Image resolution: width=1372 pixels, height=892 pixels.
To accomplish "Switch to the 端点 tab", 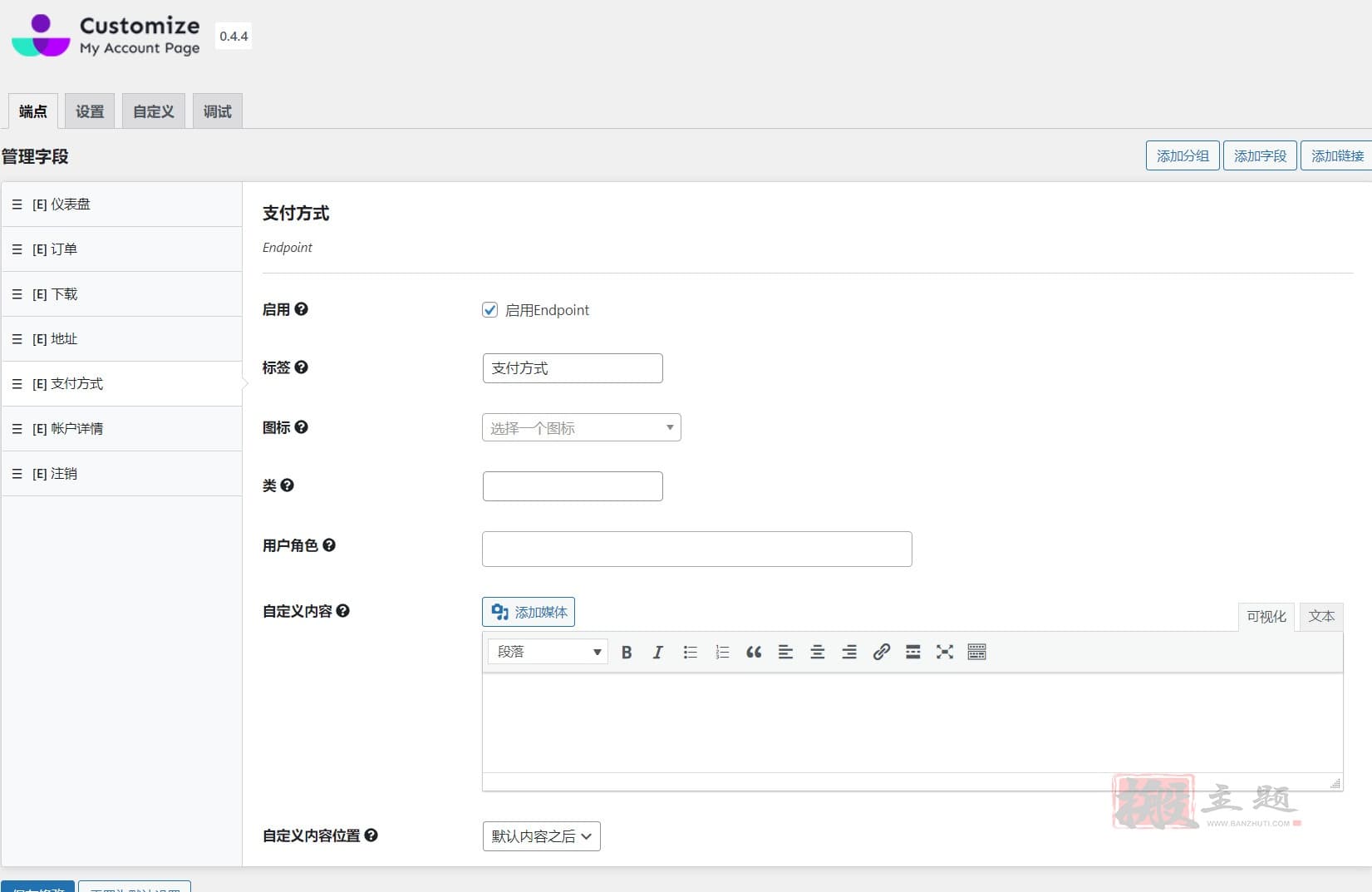I will coord(33,111).
